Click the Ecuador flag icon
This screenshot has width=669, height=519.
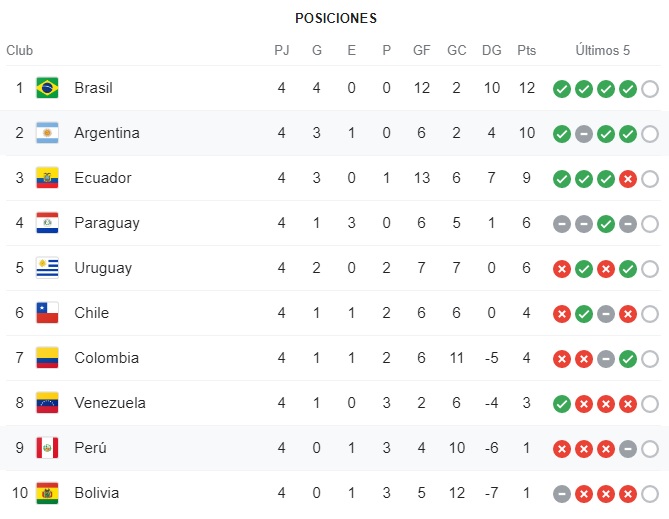(47, 178)
